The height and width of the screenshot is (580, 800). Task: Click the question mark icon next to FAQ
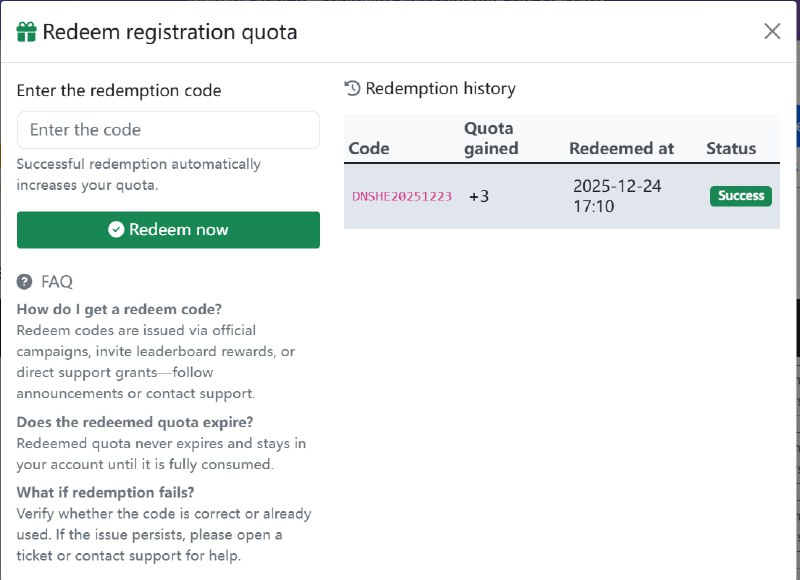(22, 282)
